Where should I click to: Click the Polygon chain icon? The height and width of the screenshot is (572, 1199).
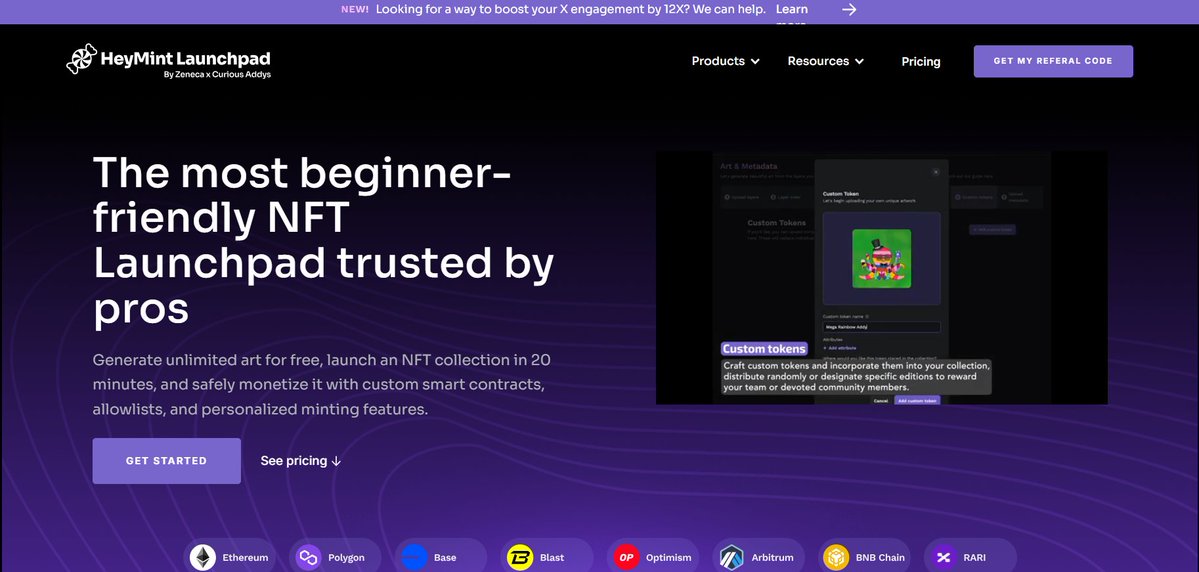coord(308,557)
